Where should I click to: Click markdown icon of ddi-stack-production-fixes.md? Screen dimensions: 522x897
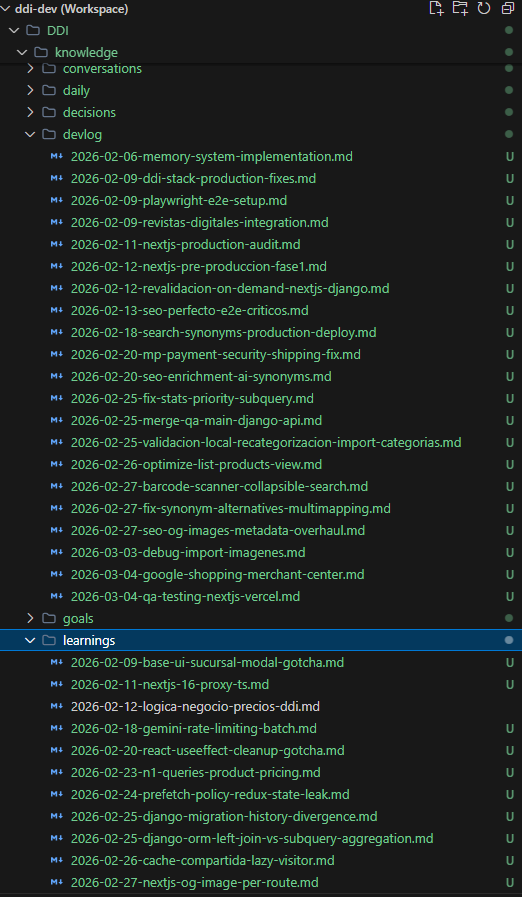point(57,178)
